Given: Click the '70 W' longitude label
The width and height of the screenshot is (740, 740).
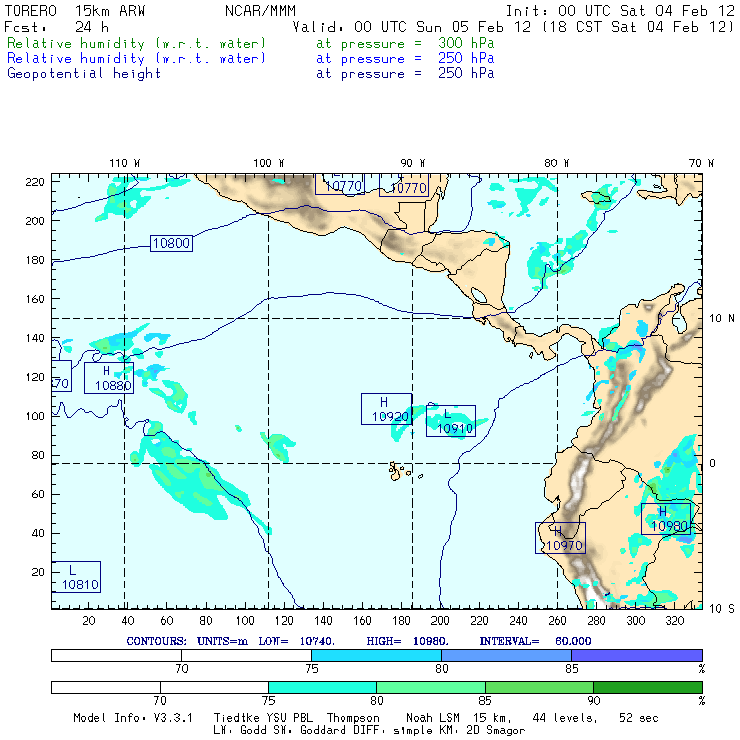Looking at the screenshot, I should (701, 163).
